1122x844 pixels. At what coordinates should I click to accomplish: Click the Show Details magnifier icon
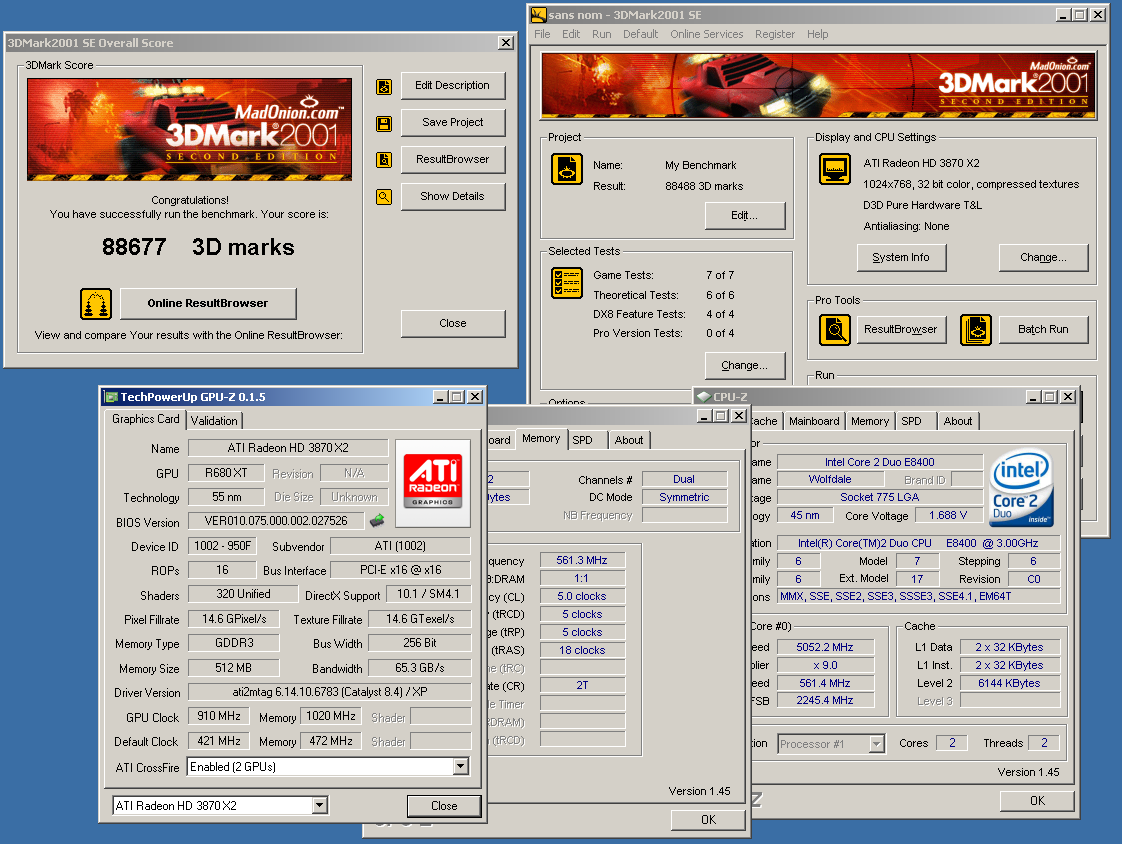(384, 197)
